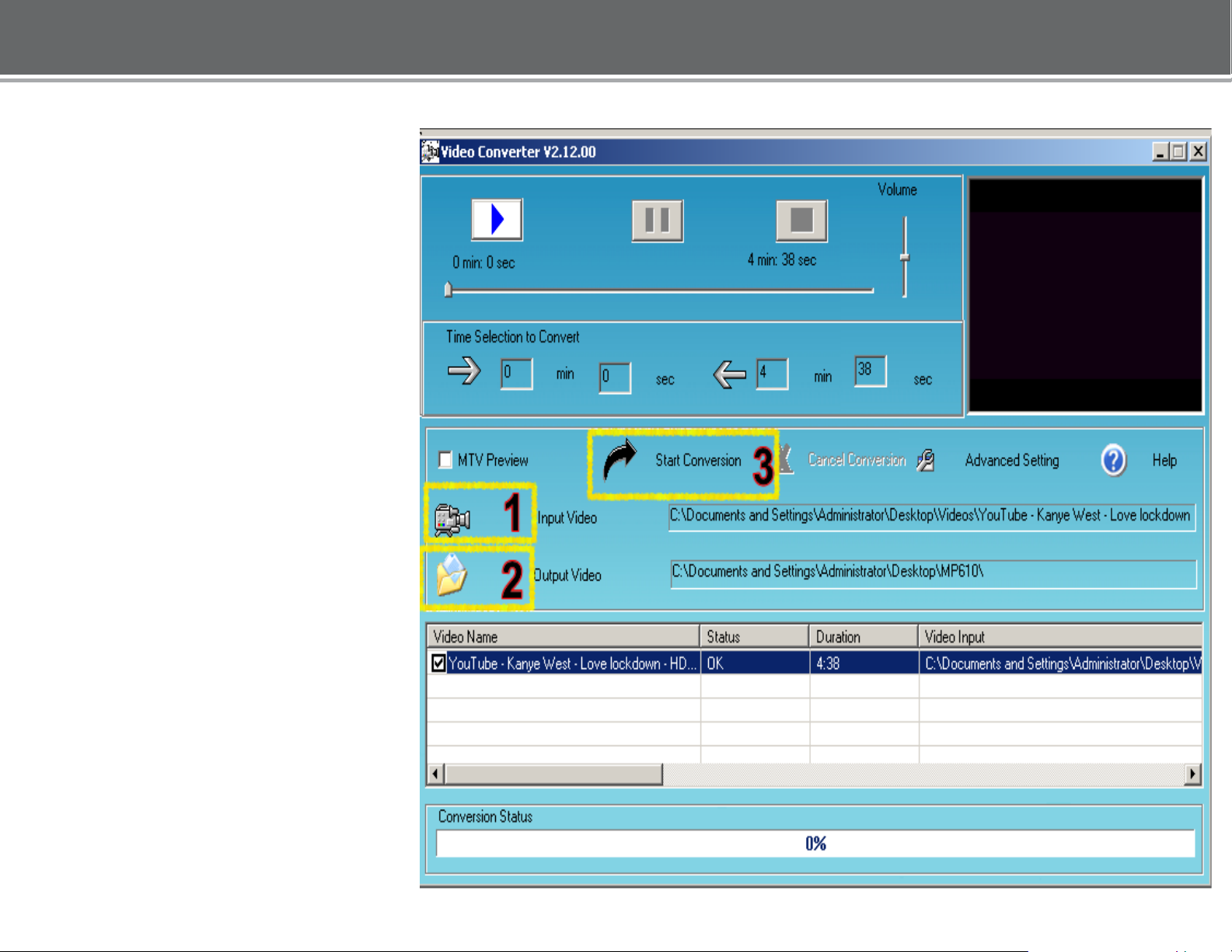Click the Status column header
The height and width of the screenshot is (952, 1232).
coord(755,636)
